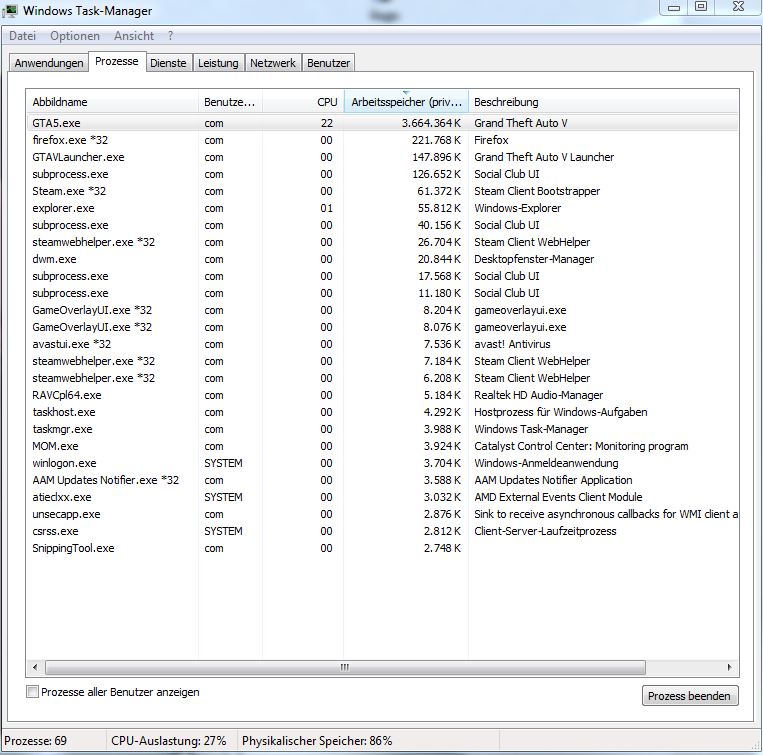
Task: Click steamwebhelper.exe row using 26.704 K
Action: click(x=382, y=242)
